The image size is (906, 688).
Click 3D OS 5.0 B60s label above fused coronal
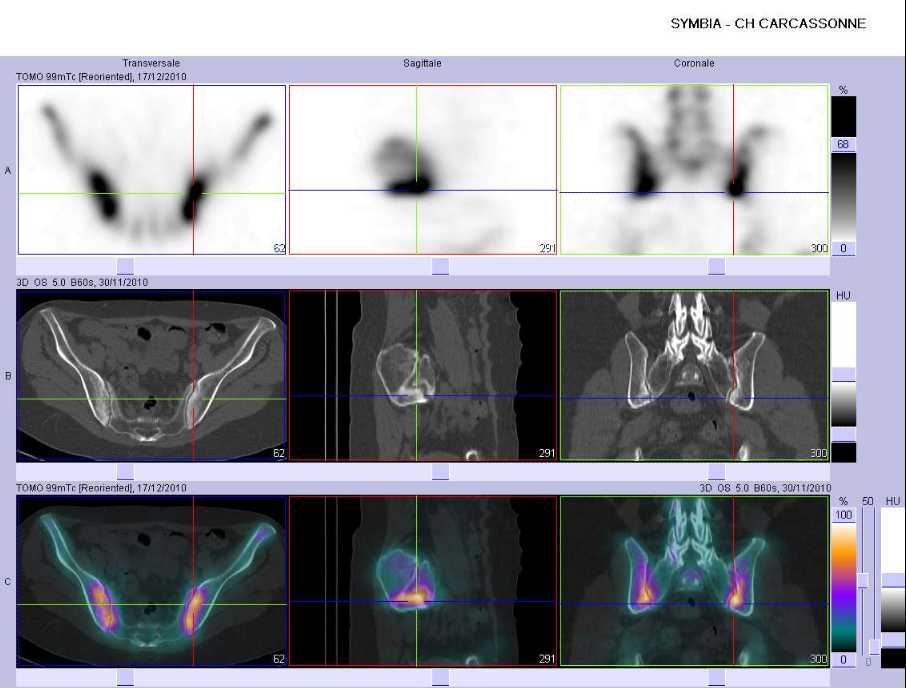pyautogui.click(x=765, y=488)
